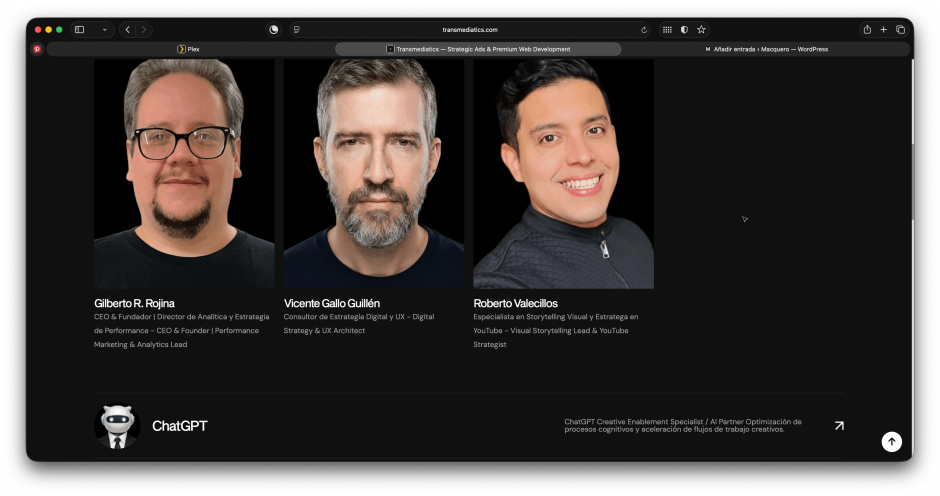Click Gilberto R. Rojina's profile photo
Screen dimensions: 940x496
pyautogui.click(x=184, y=173)
